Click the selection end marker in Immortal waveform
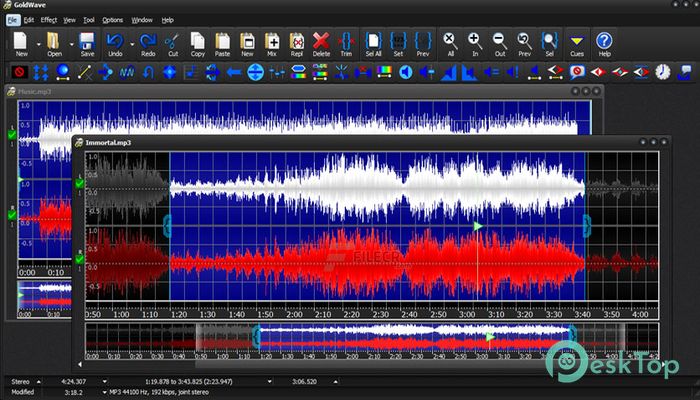The image size is (700, 400). 587,225
